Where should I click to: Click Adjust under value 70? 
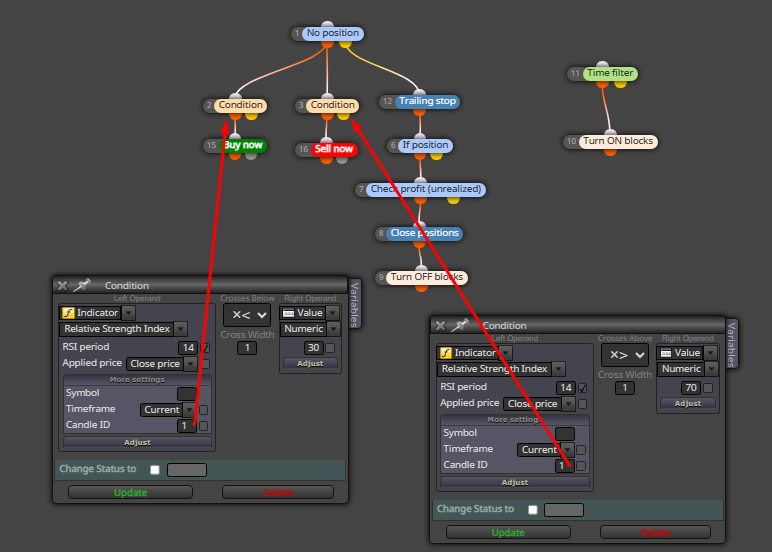pyautogui.click(x=688, y=403)
